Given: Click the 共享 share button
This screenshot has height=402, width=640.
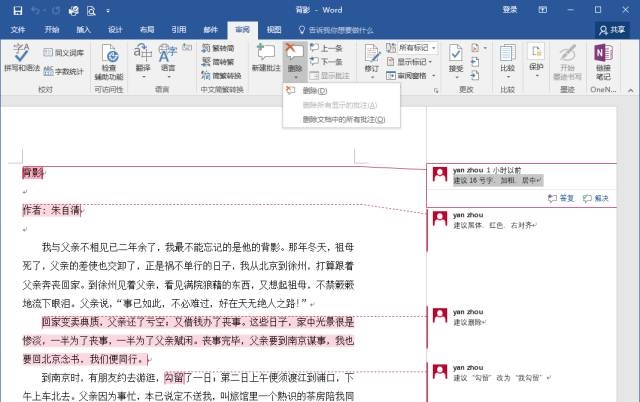Looking at the screenshot, I should (x=610, y=30).
